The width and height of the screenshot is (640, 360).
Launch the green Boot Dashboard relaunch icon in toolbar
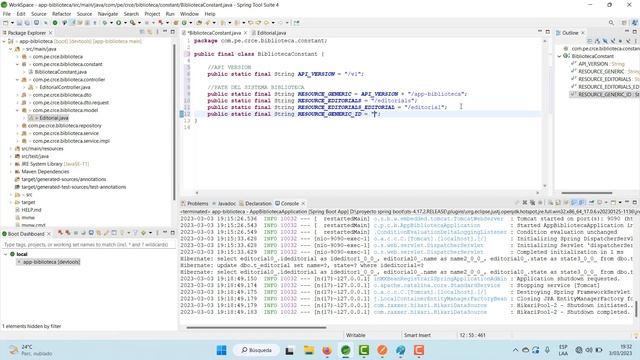tap(55, 23)
